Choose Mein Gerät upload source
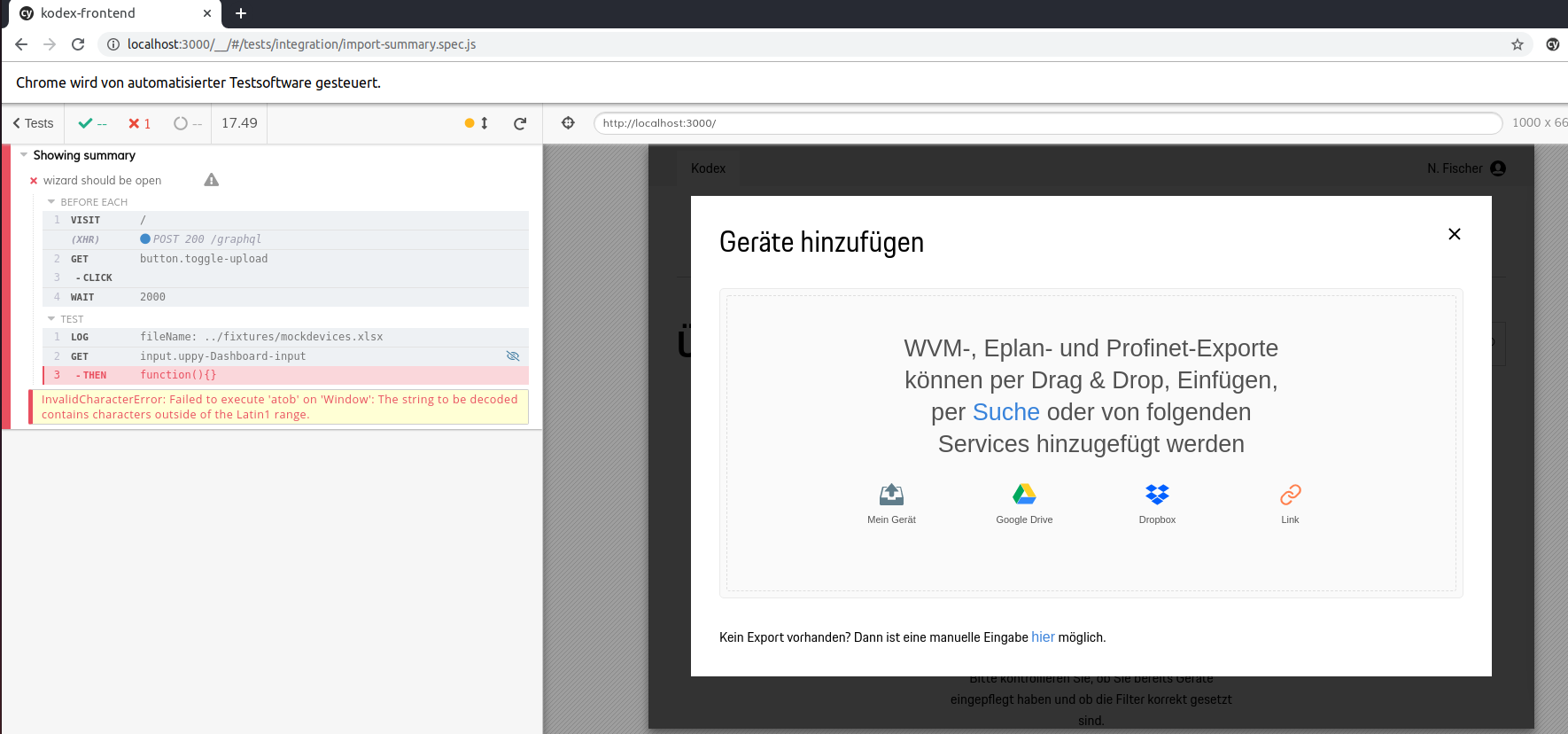 coord(891,504)
